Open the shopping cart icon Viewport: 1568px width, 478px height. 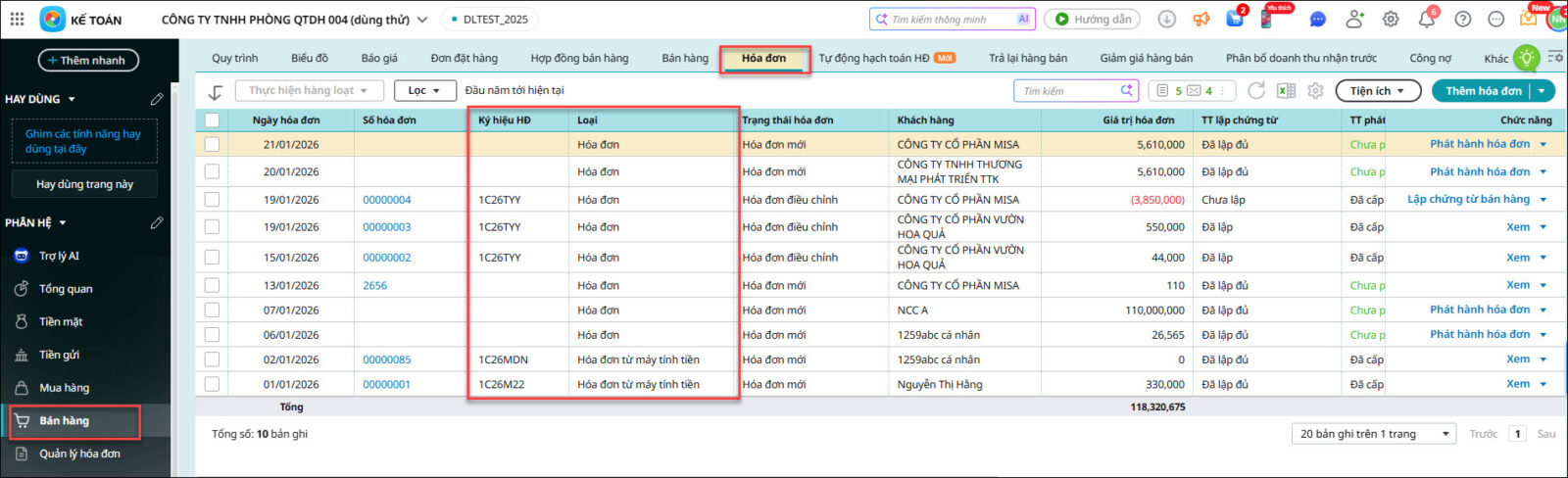point(1235,19)
